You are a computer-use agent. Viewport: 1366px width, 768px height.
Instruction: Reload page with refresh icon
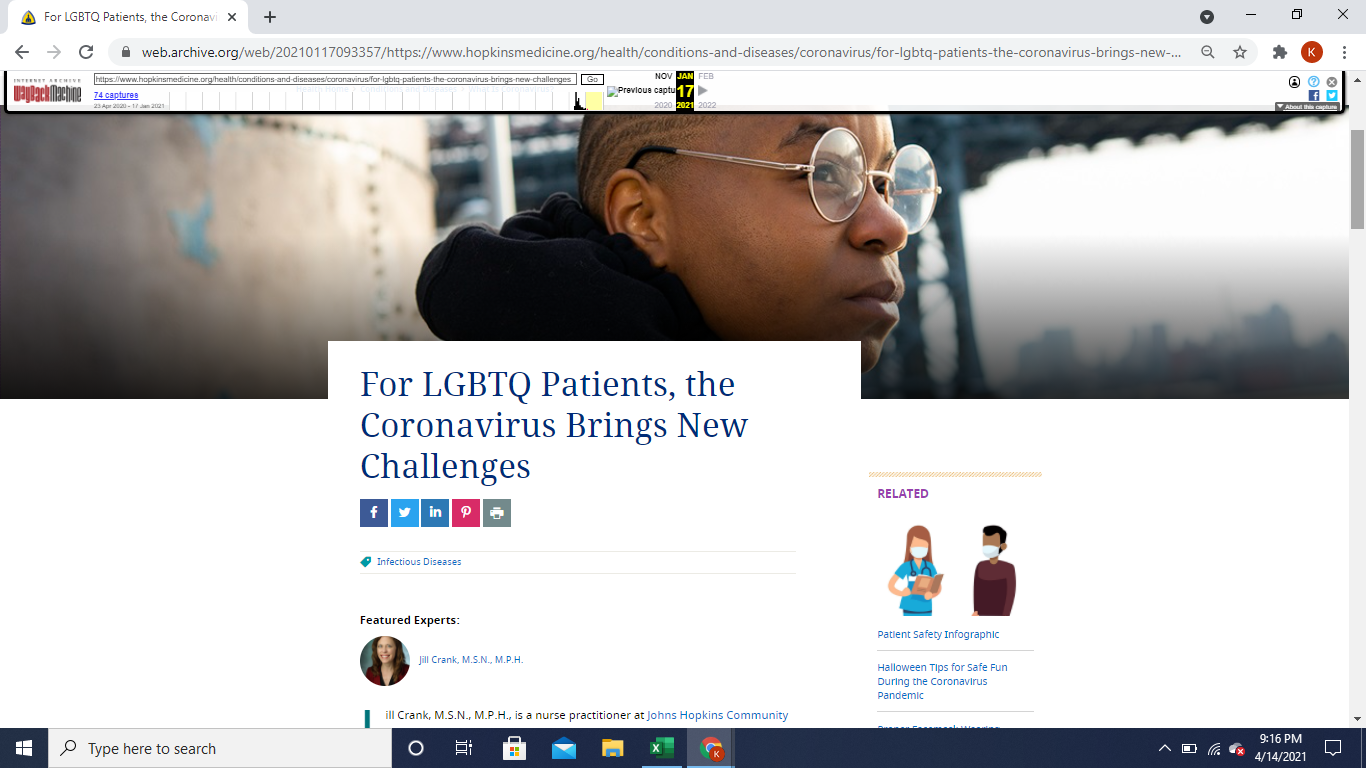point(86,52)
